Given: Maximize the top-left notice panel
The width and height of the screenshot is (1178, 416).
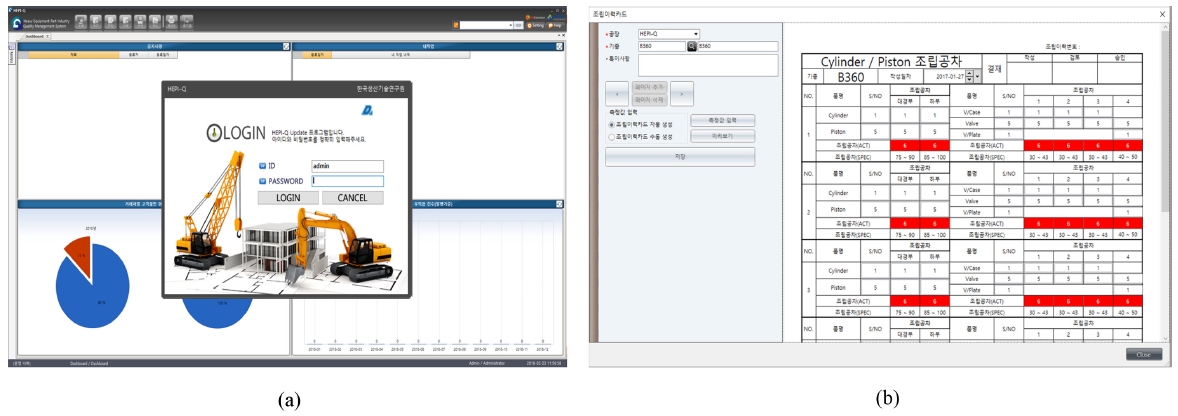Looking at the screenshot, I should pyautogui.click(x=284, y=46).
